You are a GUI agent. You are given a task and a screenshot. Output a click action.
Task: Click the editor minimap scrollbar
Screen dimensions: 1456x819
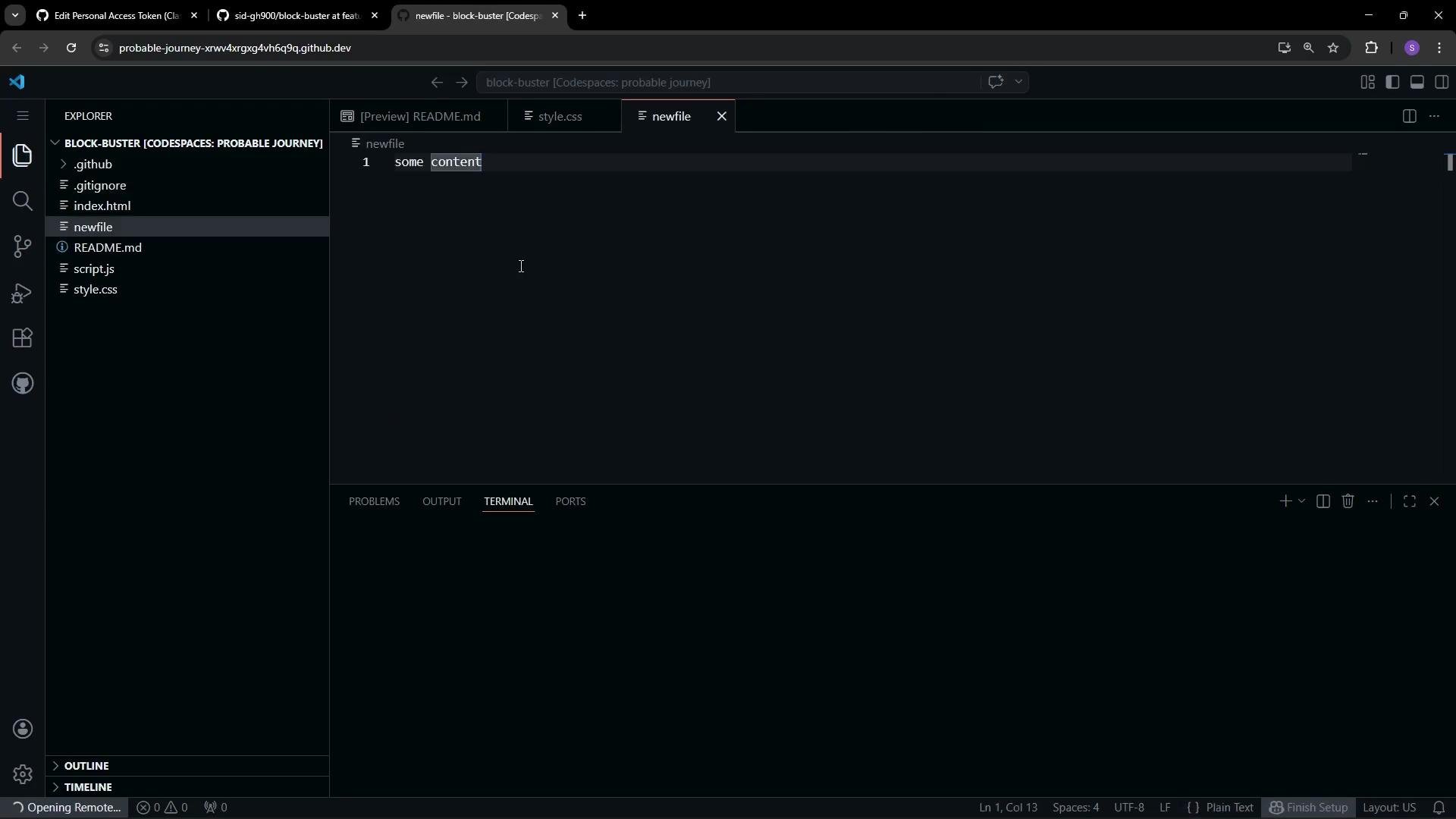coord(1449,162)
